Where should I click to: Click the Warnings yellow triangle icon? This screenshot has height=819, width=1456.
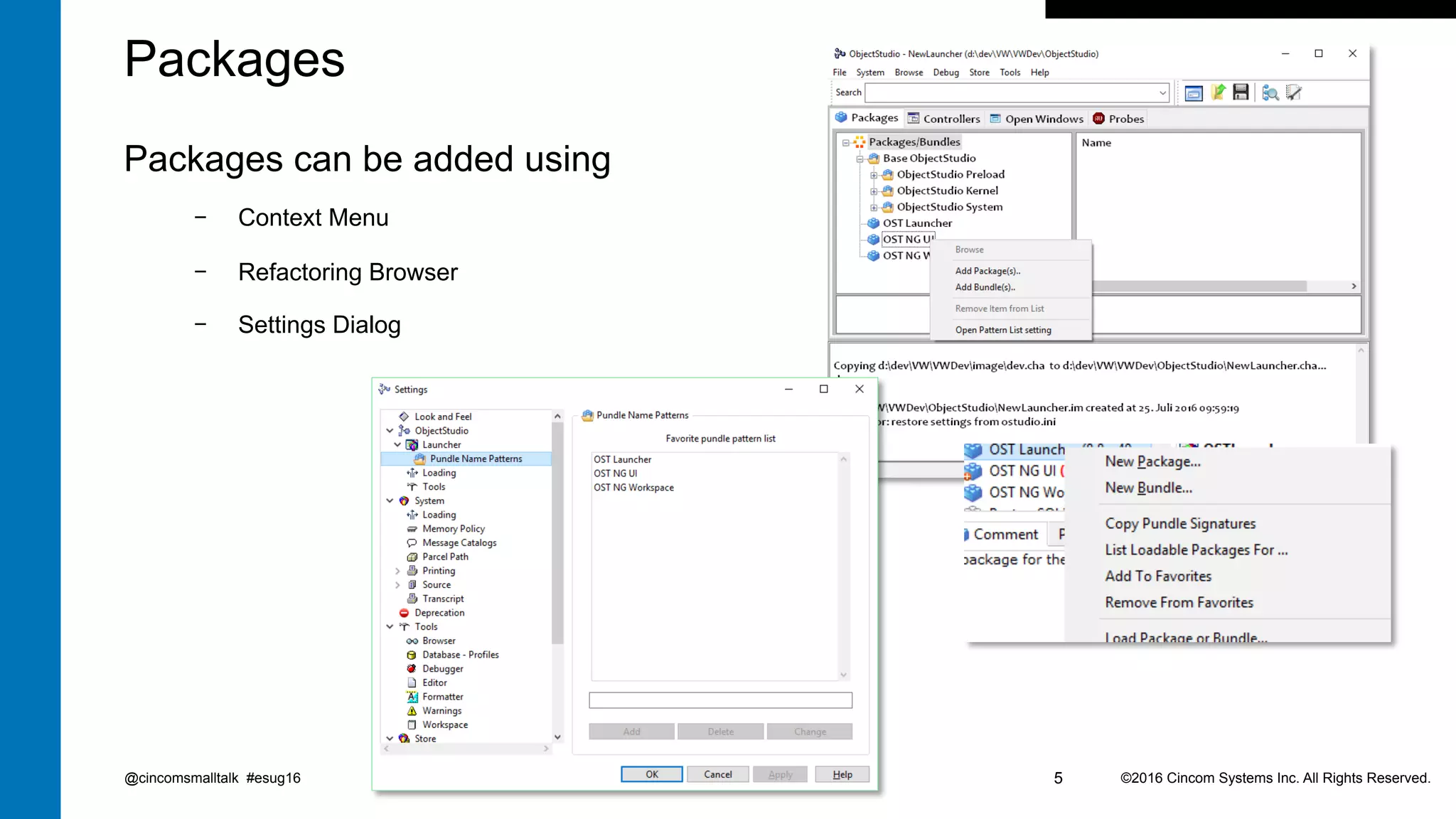tap(412, 711)
